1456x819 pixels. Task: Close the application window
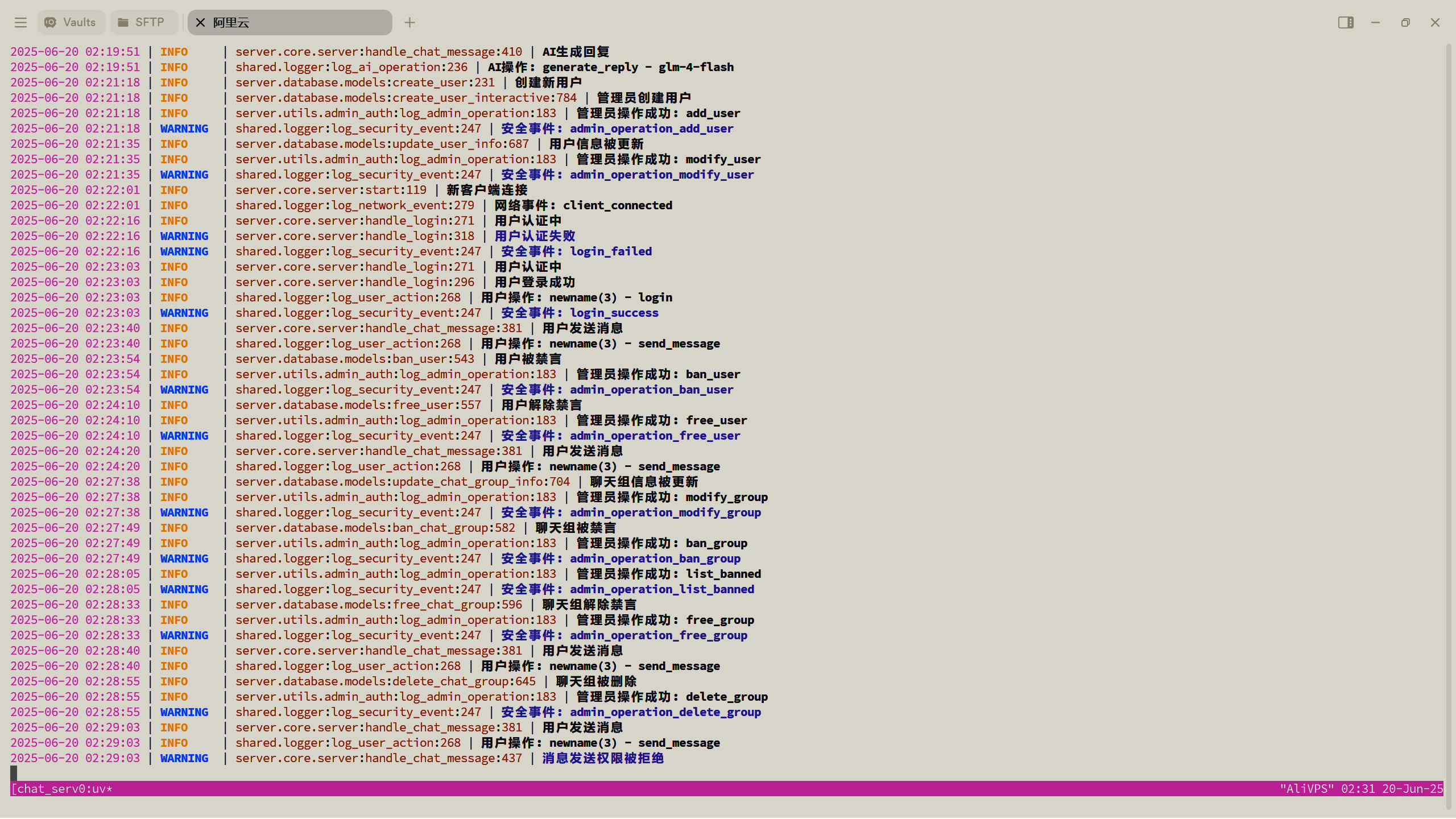tap(1435, 23)
